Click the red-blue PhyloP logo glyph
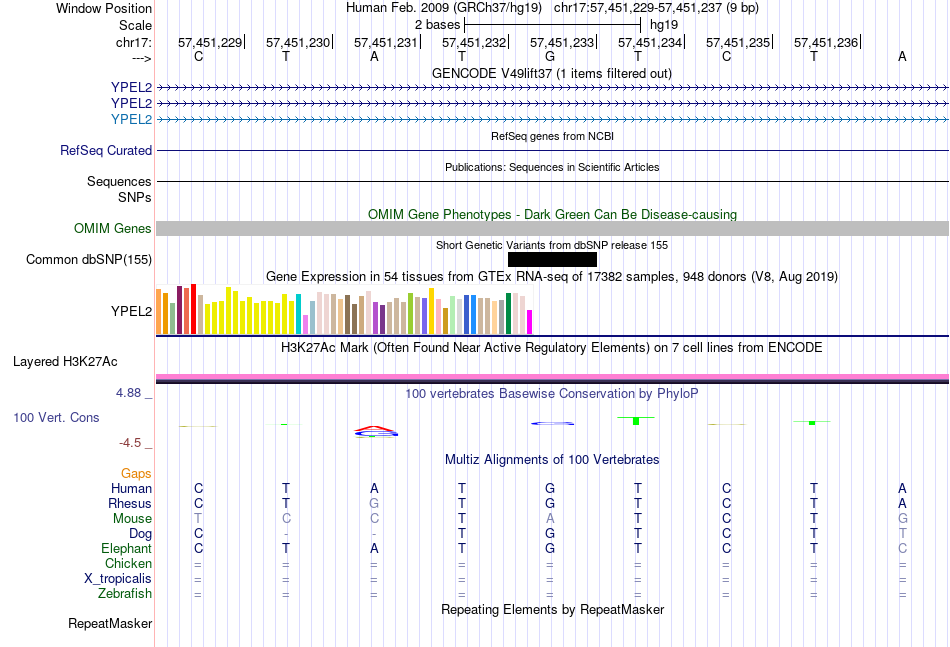The height and width of the screenshot is (647, 950). pos(376,431)
